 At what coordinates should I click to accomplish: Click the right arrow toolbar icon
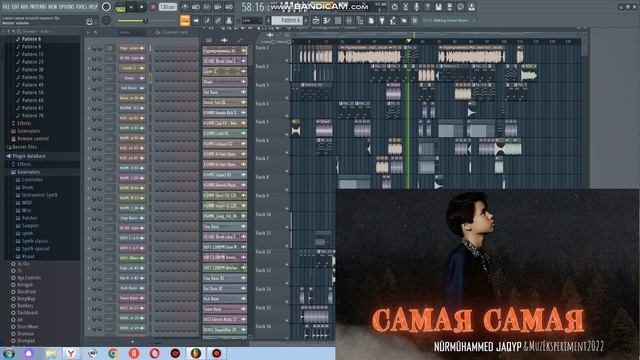click(x=196, y=20)
